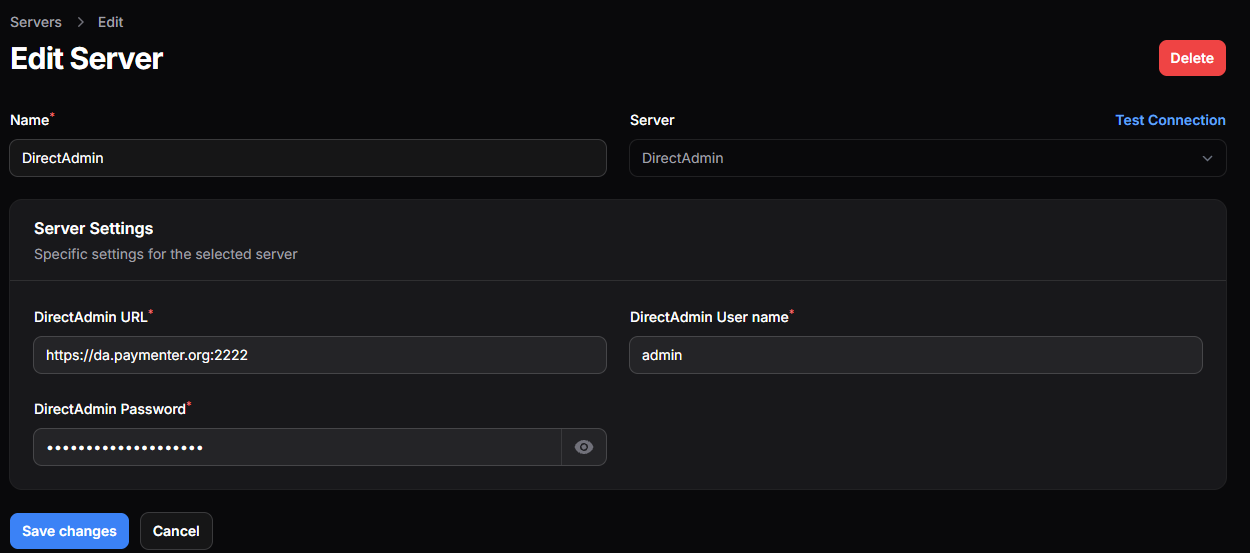This screenshot has width=1250, height=553.
Task: Reveal password with the eye icon
Action: click(584, 447)
